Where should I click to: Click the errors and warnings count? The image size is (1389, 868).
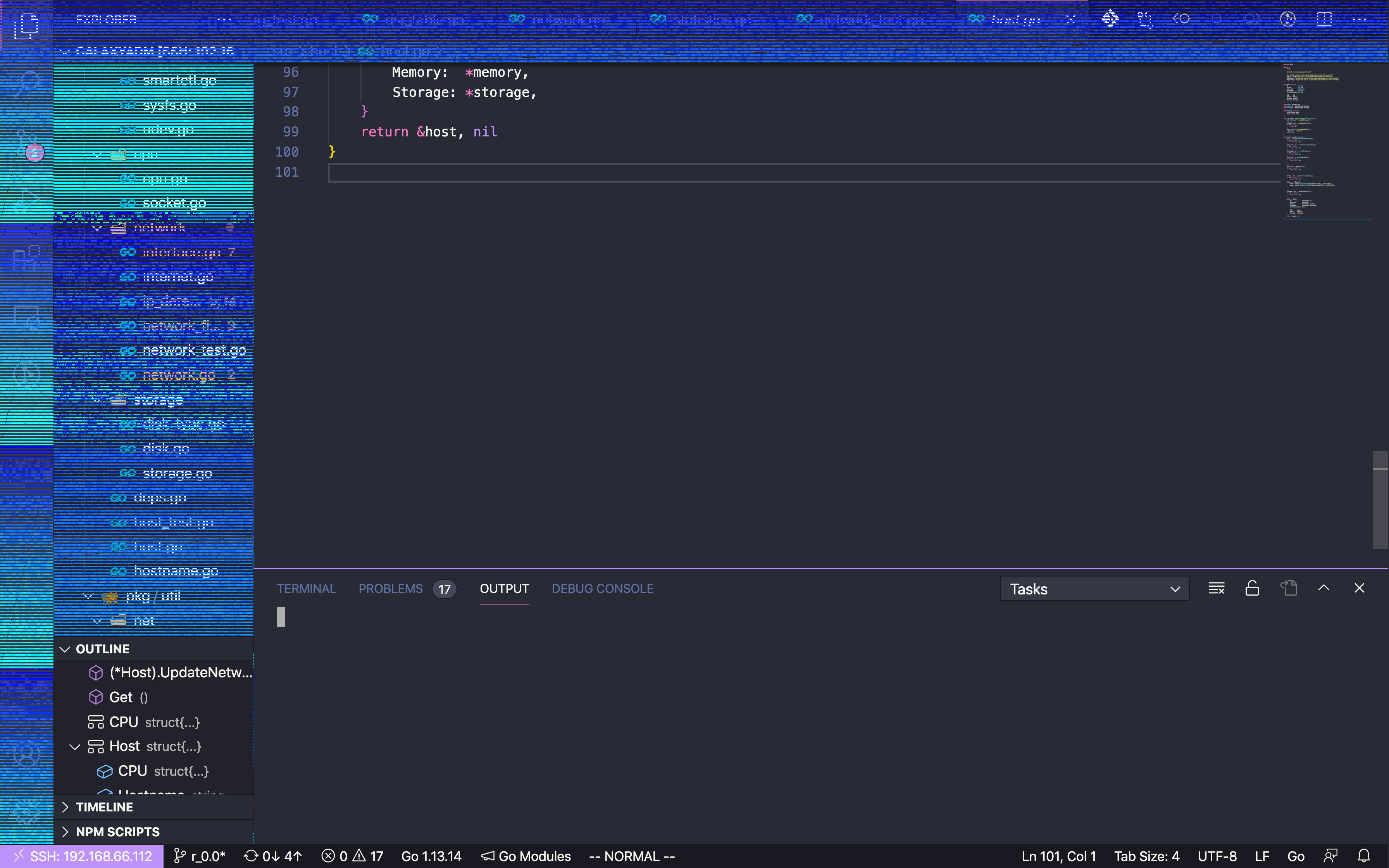pyautogui.click(x=352, y=856)
